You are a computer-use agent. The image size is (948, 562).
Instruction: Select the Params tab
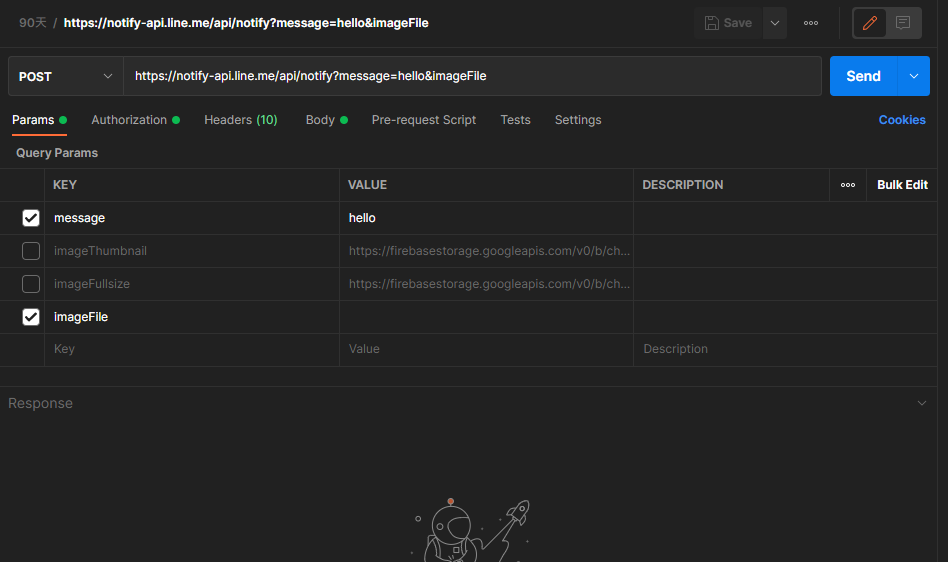(39, 120)
